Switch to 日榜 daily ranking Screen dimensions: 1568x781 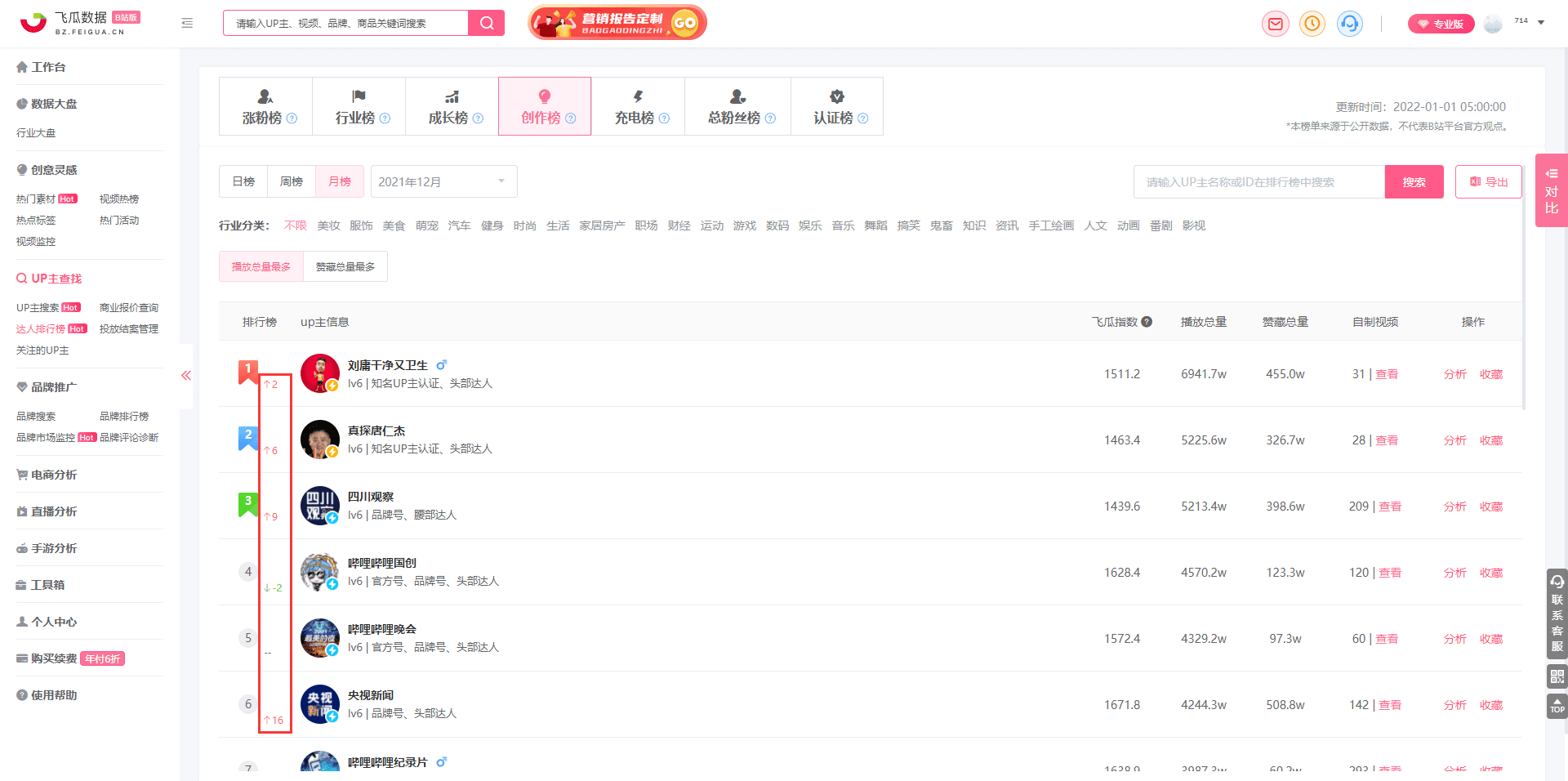coord(243,181)
